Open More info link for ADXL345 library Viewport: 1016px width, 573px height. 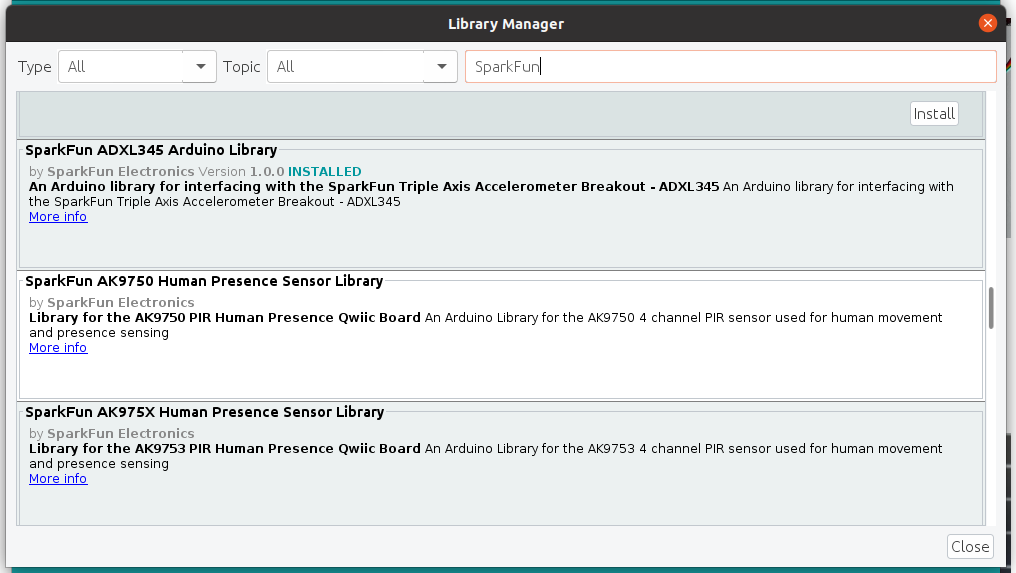coord(58,216)
